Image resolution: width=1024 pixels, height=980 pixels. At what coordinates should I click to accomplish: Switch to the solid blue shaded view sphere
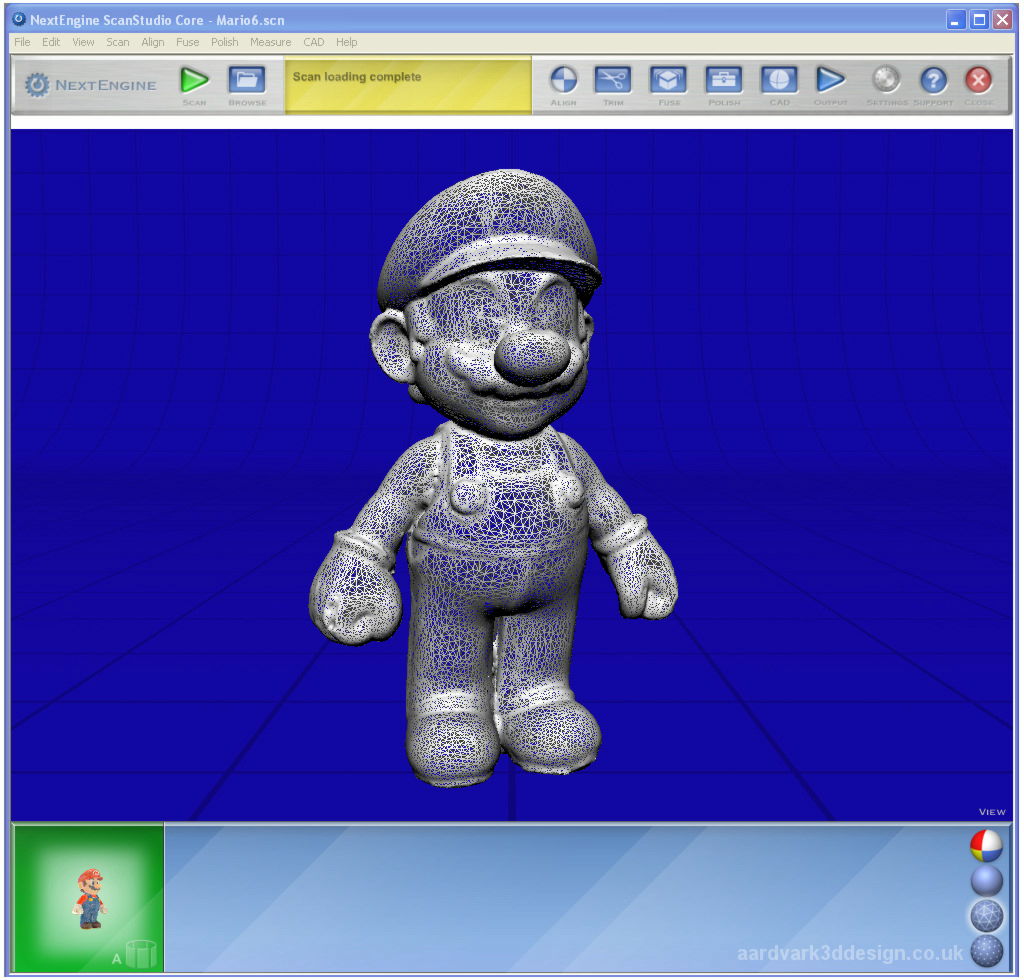986,881
